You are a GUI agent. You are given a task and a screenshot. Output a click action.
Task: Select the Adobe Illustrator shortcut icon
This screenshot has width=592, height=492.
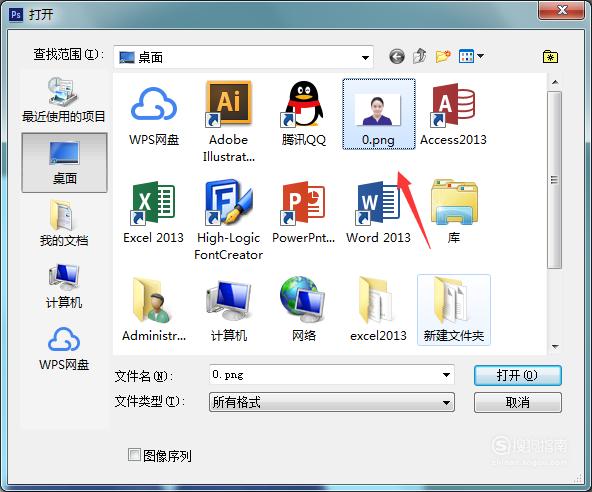228,103
